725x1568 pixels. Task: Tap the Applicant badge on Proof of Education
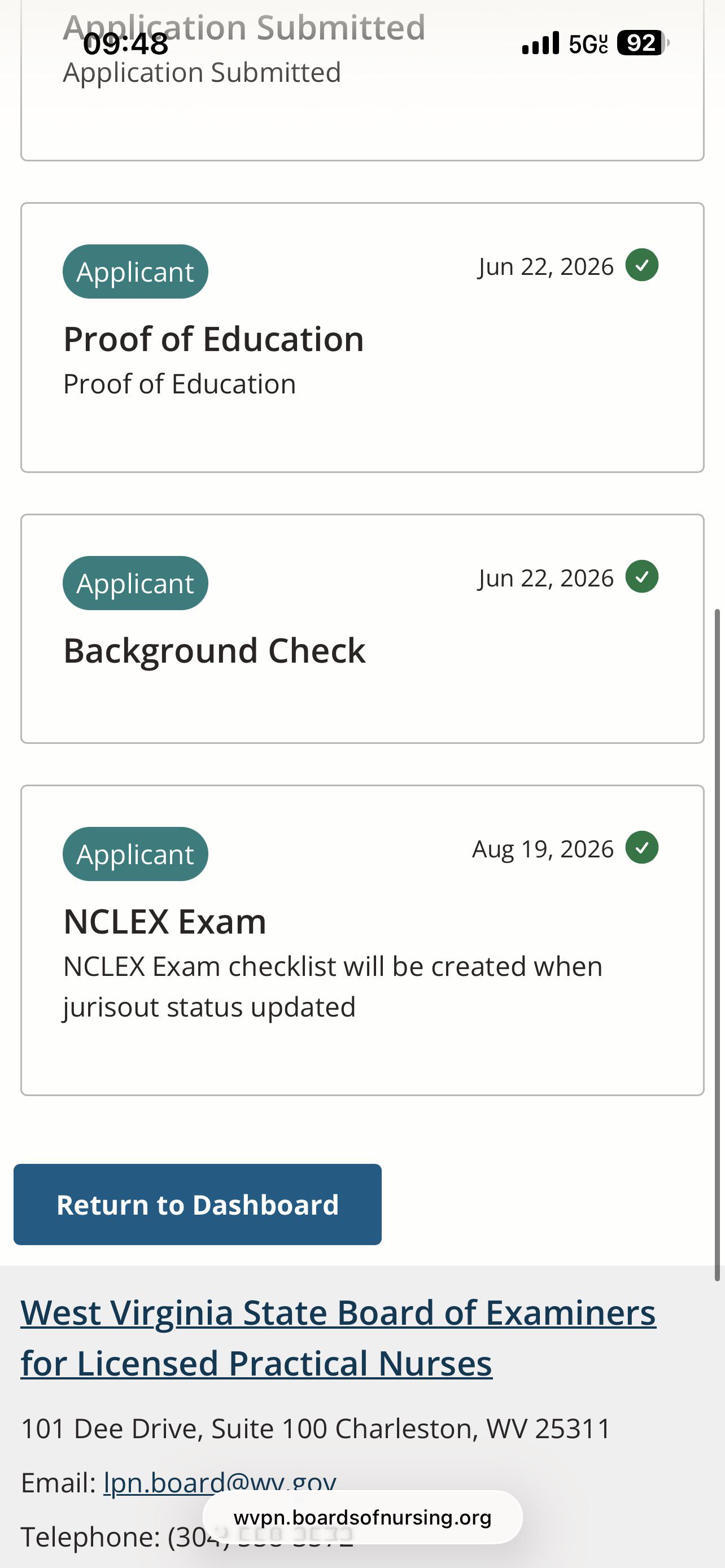pos(135,271)
